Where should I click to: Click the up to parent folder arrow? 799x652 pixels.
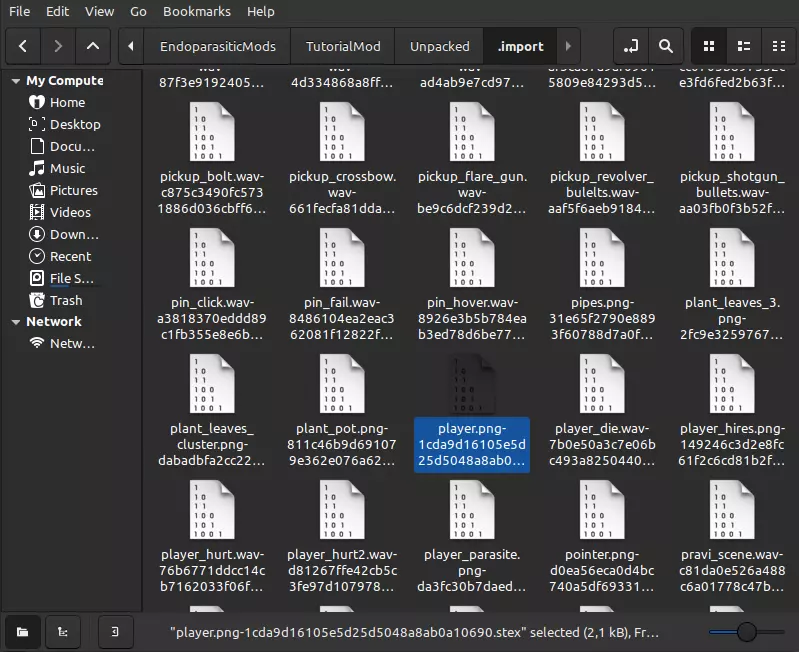click(93, 46)
